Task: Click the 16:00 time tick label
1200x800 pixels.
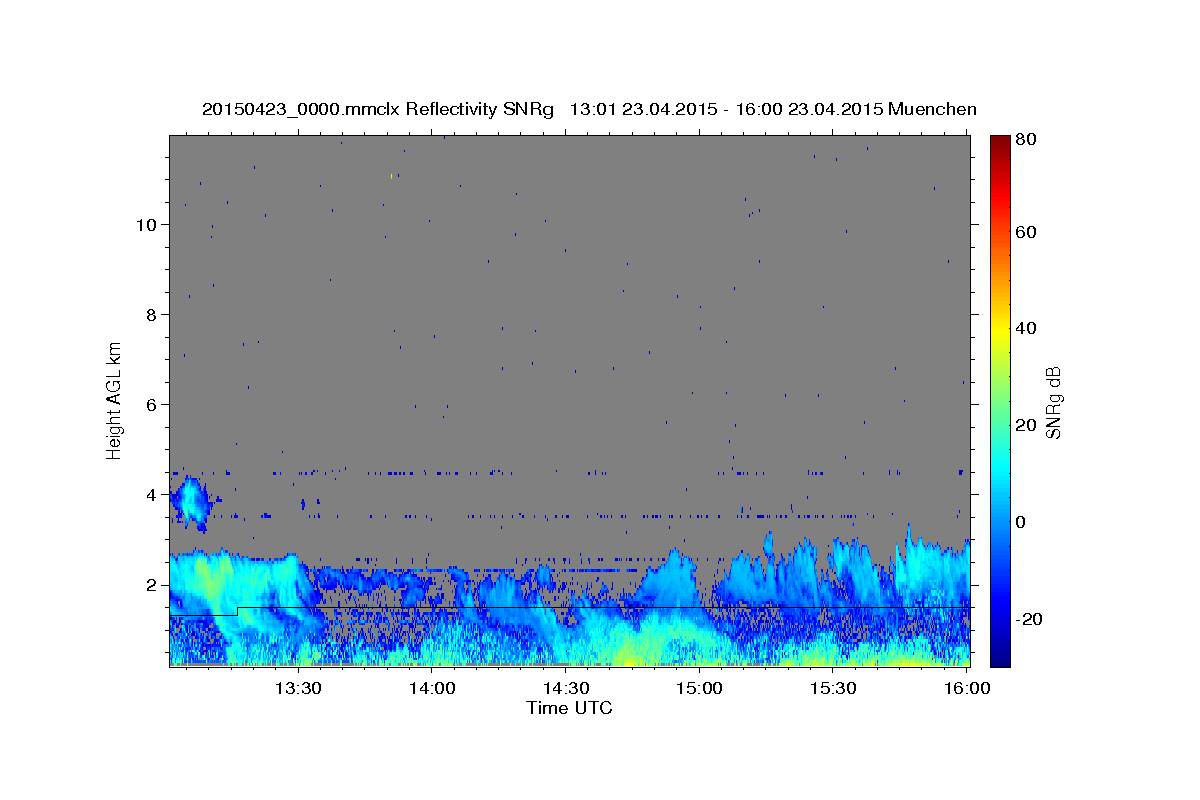Action: [966, 688]
